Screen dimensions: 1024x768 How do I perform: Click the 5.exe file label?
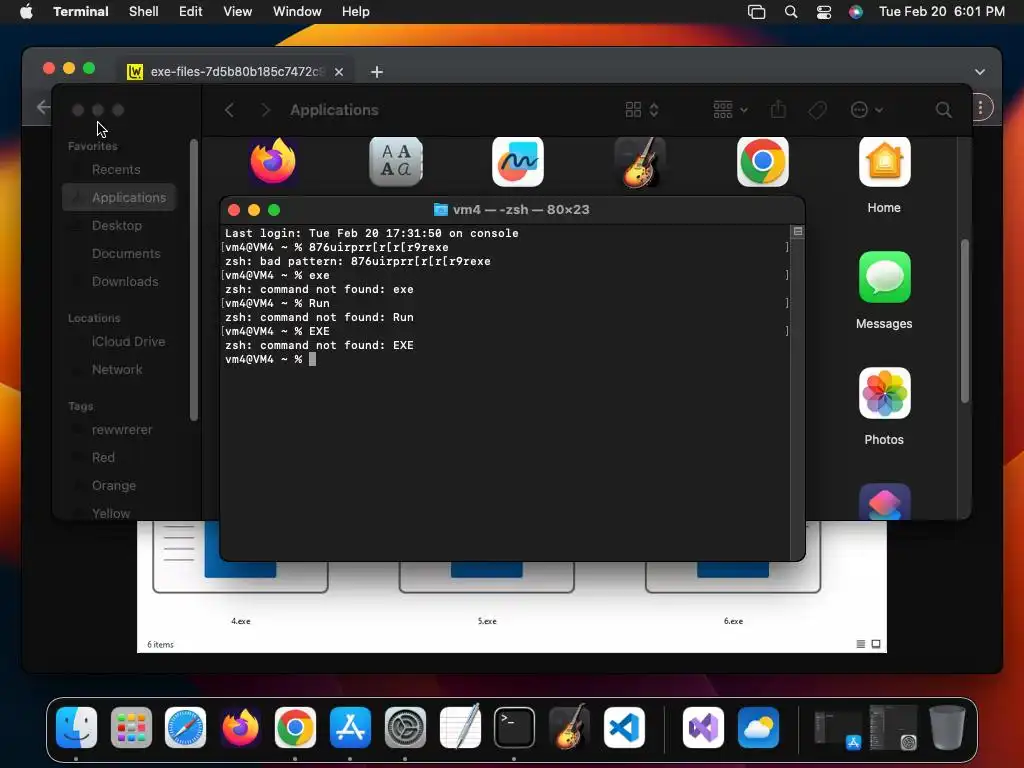point(487,621)
